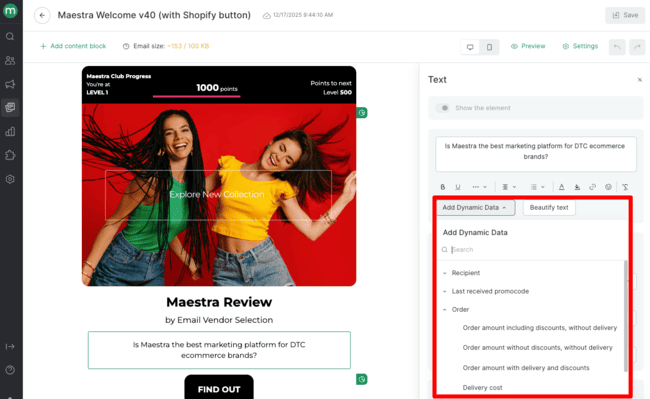
Task: Choose the text highlight color tool
Action: (577, 187)
